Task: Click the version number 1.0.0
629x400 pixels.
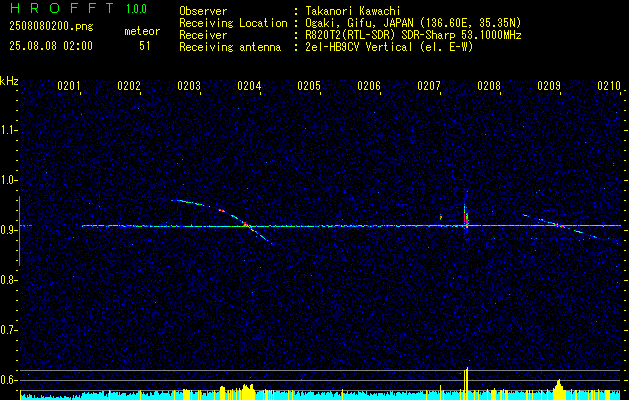Action: tap(136, 8)
